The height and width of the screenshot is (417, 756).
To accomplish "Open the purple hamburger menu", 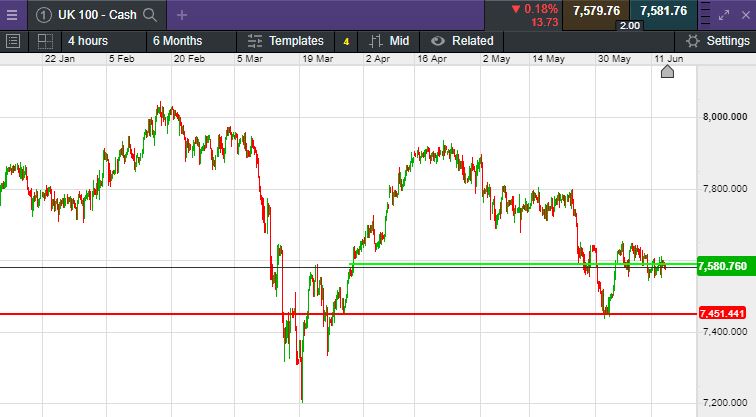I will point(11,14).
